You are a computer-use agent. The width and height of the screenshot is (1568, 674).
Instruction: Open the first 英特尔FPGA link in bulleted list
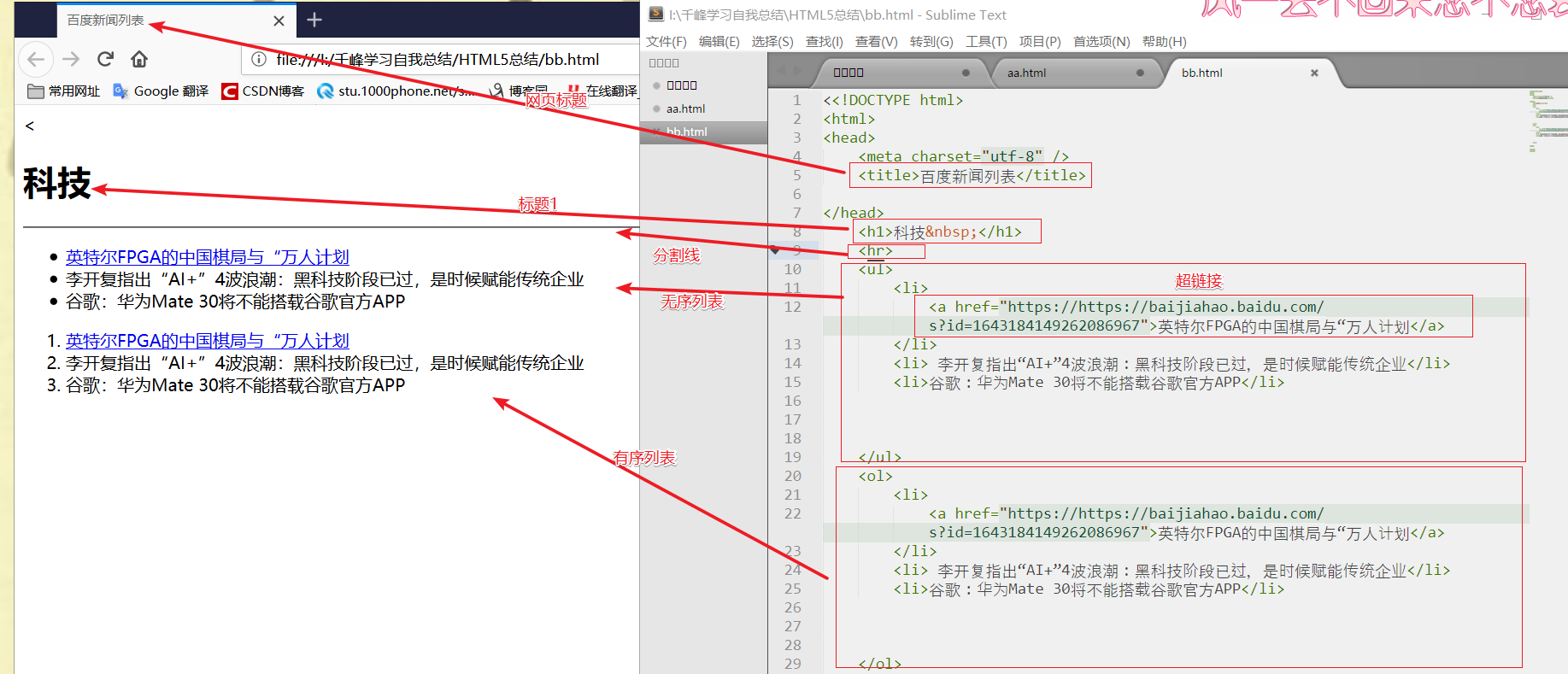(208, 257)
